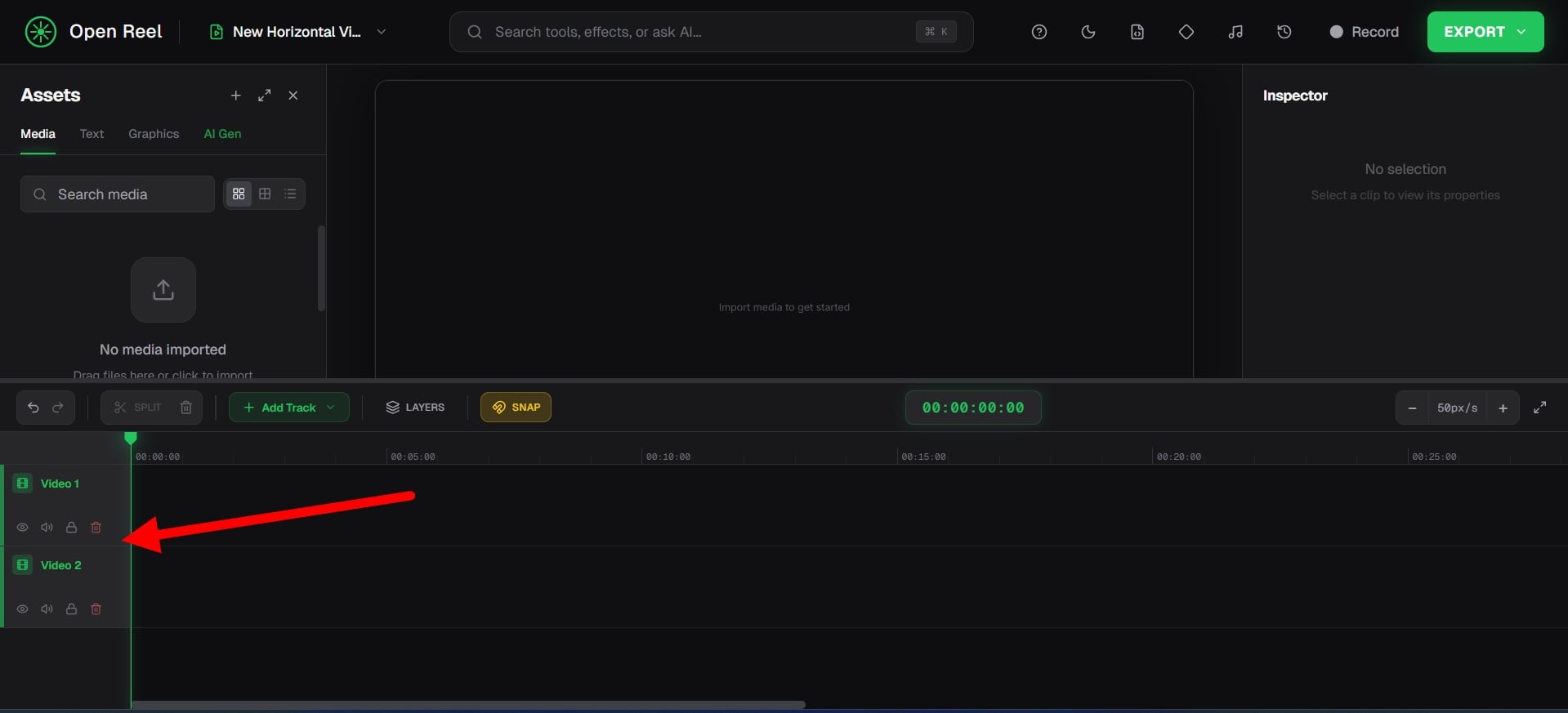Expand the New Horizontal Video project dropdown
Image resolution: width=1568 pixels, height=713 pixels.
click(381, 32)
